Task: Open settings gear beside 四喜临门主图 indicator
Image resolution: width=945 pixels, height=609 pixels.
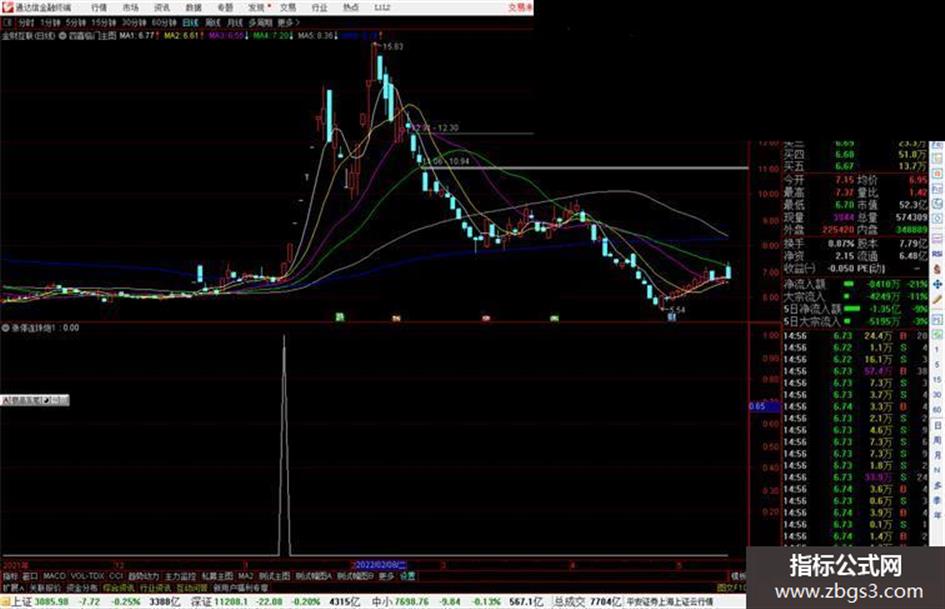Action: click(x=63, y=36)
